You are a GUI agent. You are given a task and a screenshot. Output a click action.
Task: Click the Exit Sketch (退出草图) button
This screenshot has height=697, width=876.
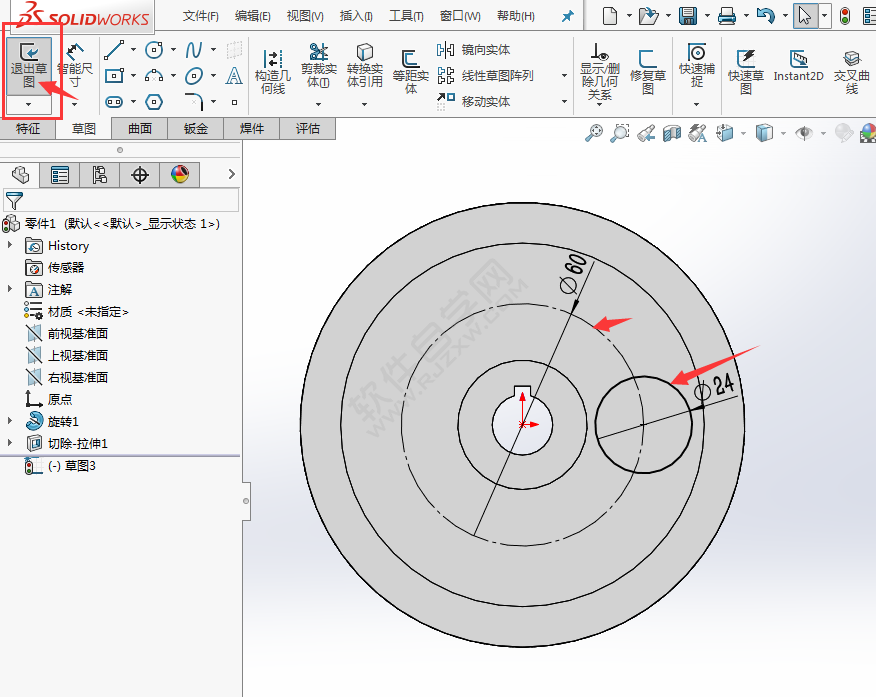pos(28,66)
